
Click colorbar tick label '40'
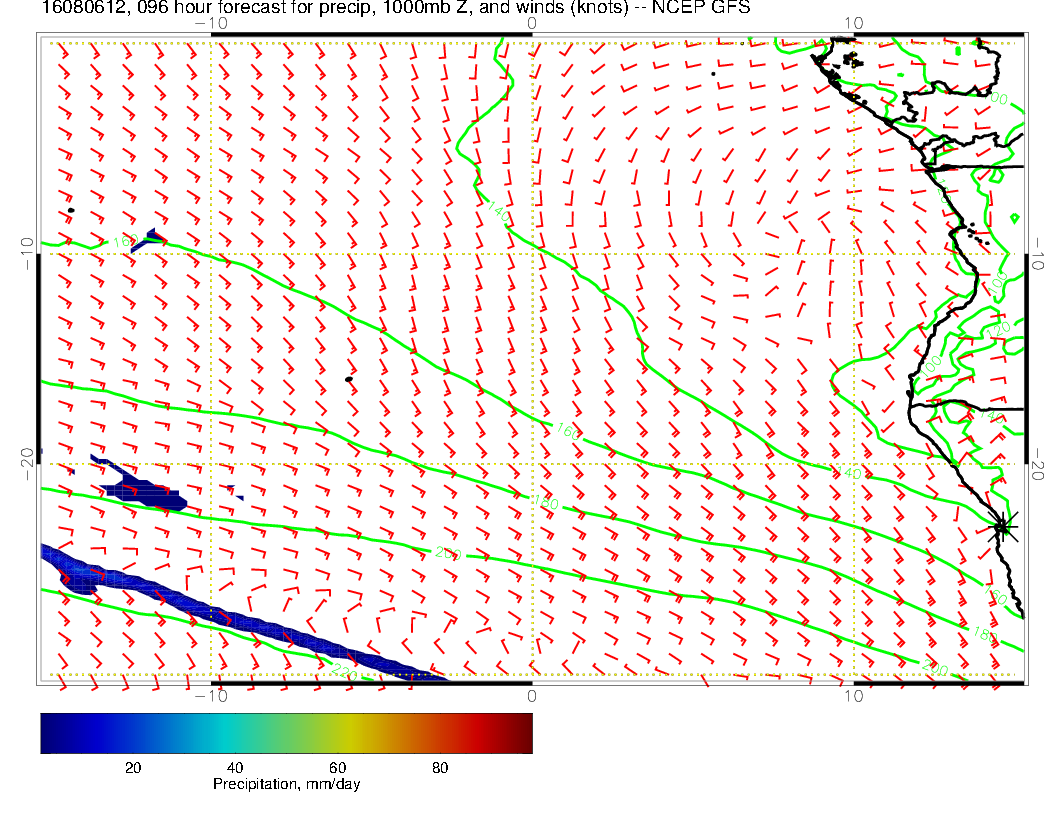[x=234, y=768]
